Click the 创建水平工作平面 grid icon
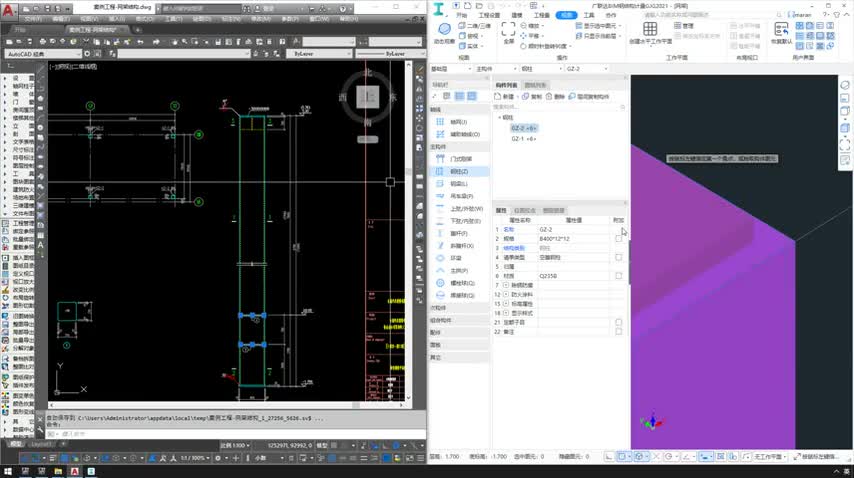 tap(650, 30)
